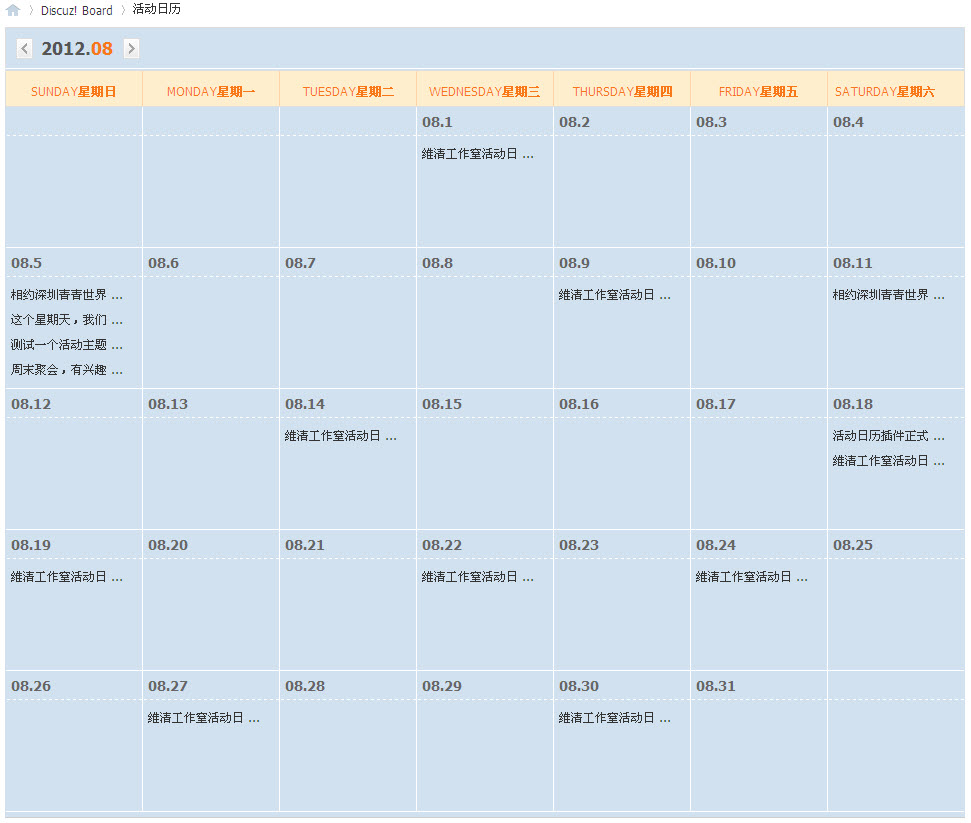This screenshot has width=971, height=823.
Task: Select date 08.13 in calendar
Action: [x=168, y=404]
